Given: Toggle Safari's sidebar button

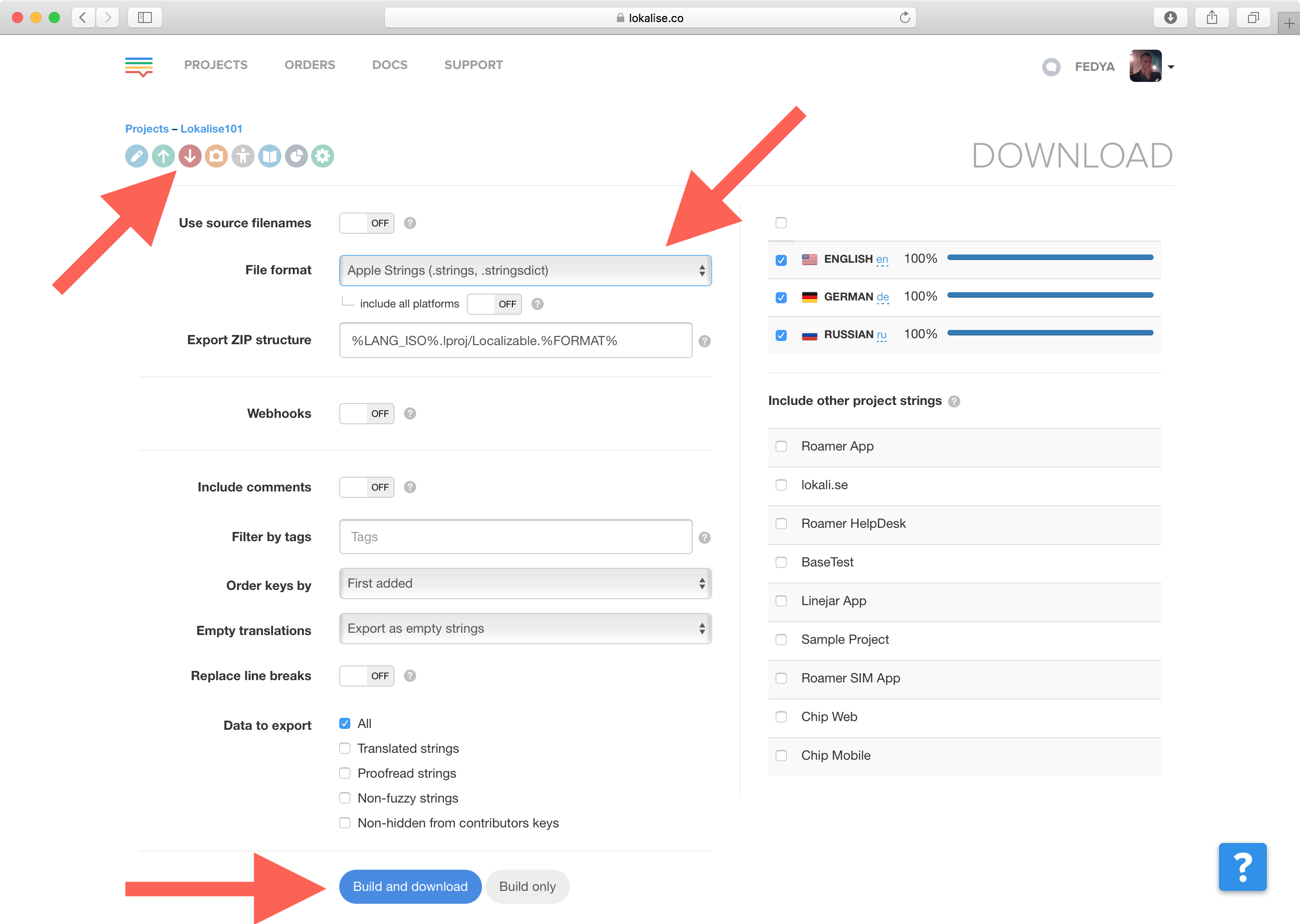Looking at the screenshot, I should [145, 17].
